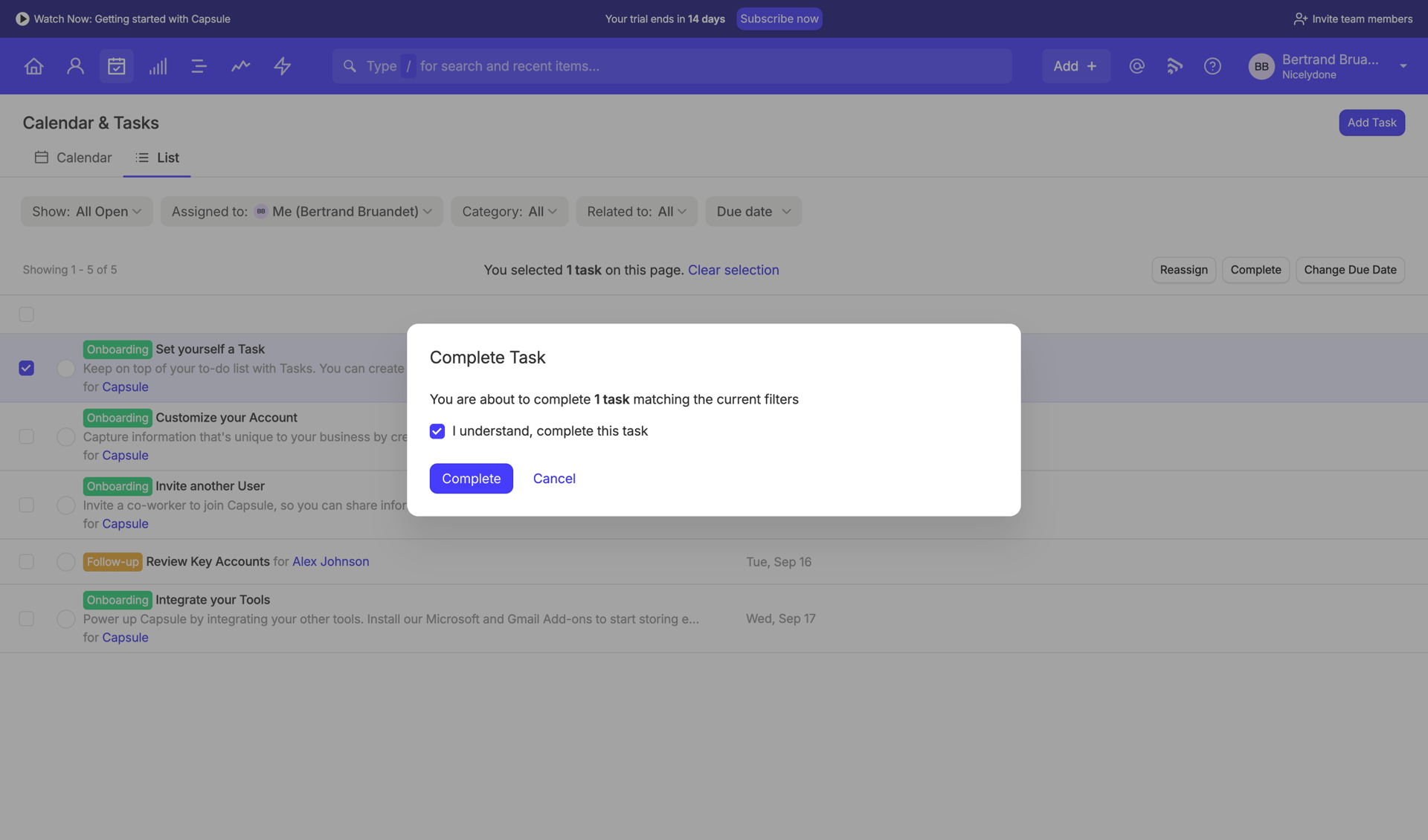The width and height of the screenshot is (1428, 840).
Task: Open the sales pipeline bar chart icon
Action: click(158, 66)
